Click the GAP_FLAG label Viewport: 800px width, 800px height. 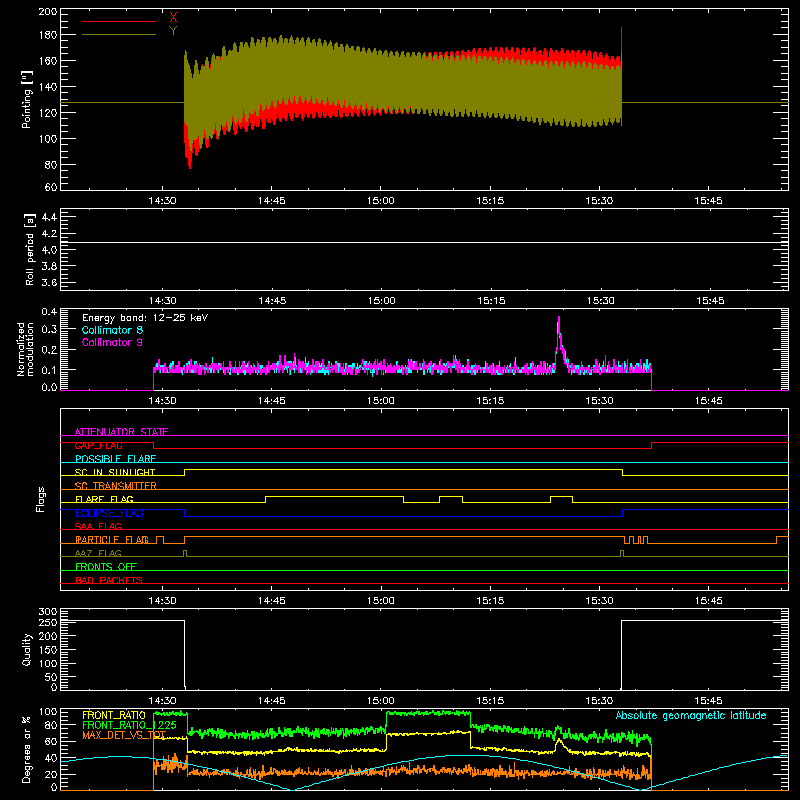click(x=98, y=445)
